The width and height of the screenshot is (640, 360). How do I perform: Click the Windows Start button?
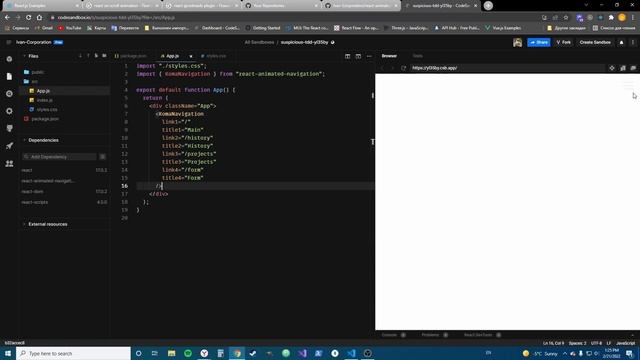pyautogui.click(x=8, y=353)
